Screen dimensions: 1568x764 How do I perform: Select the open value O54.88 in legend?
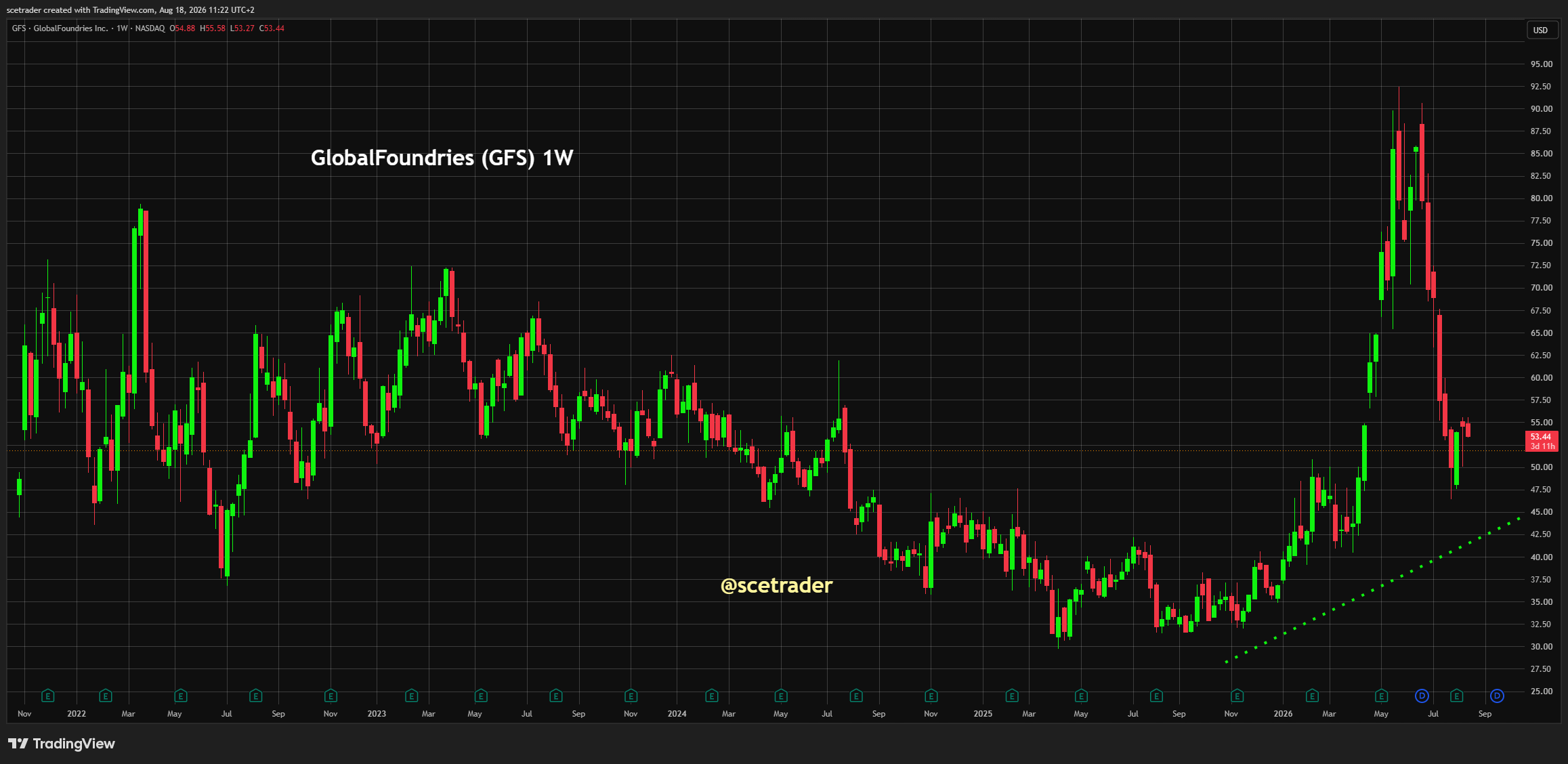[x=182, y=28]
